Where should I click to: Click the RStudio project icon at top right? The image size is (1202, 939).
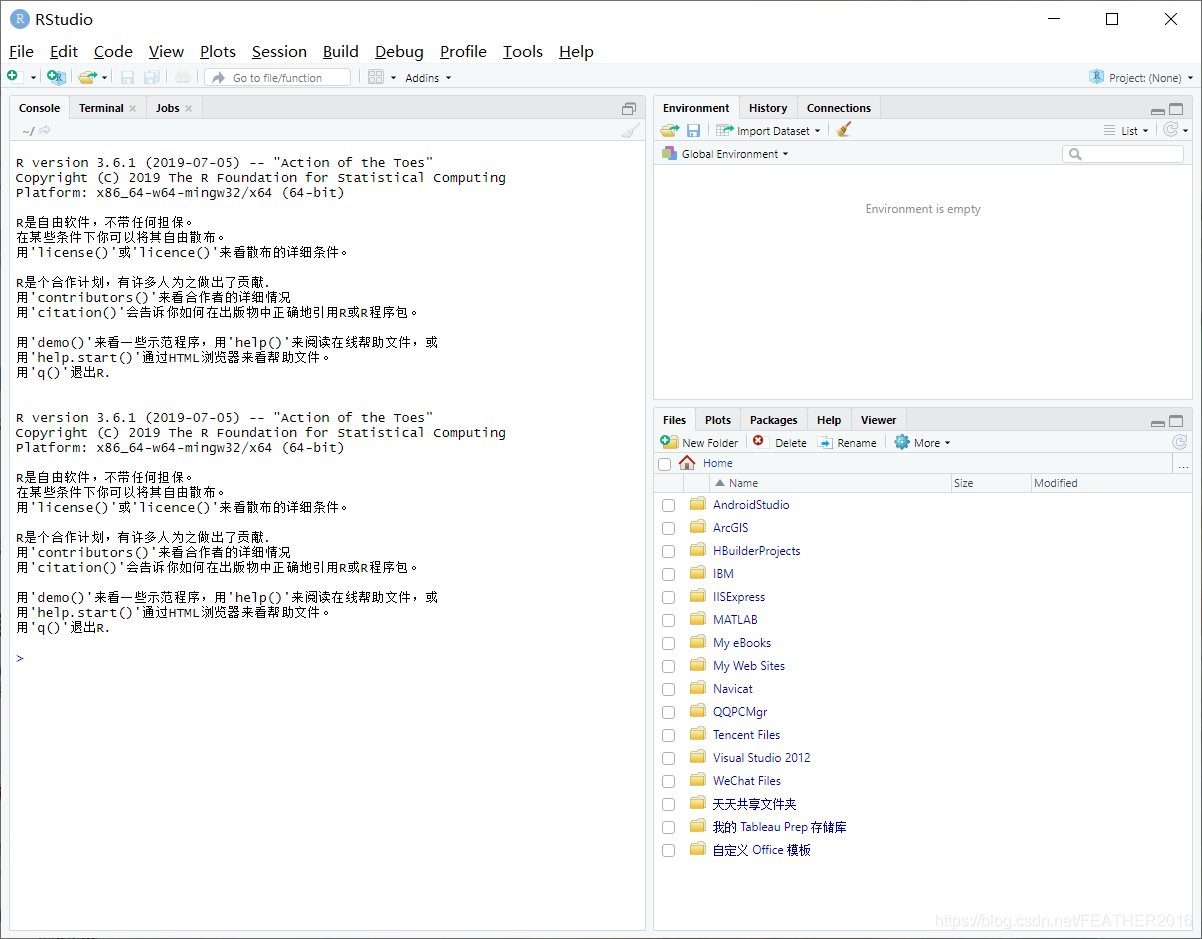pos(1097,77)
